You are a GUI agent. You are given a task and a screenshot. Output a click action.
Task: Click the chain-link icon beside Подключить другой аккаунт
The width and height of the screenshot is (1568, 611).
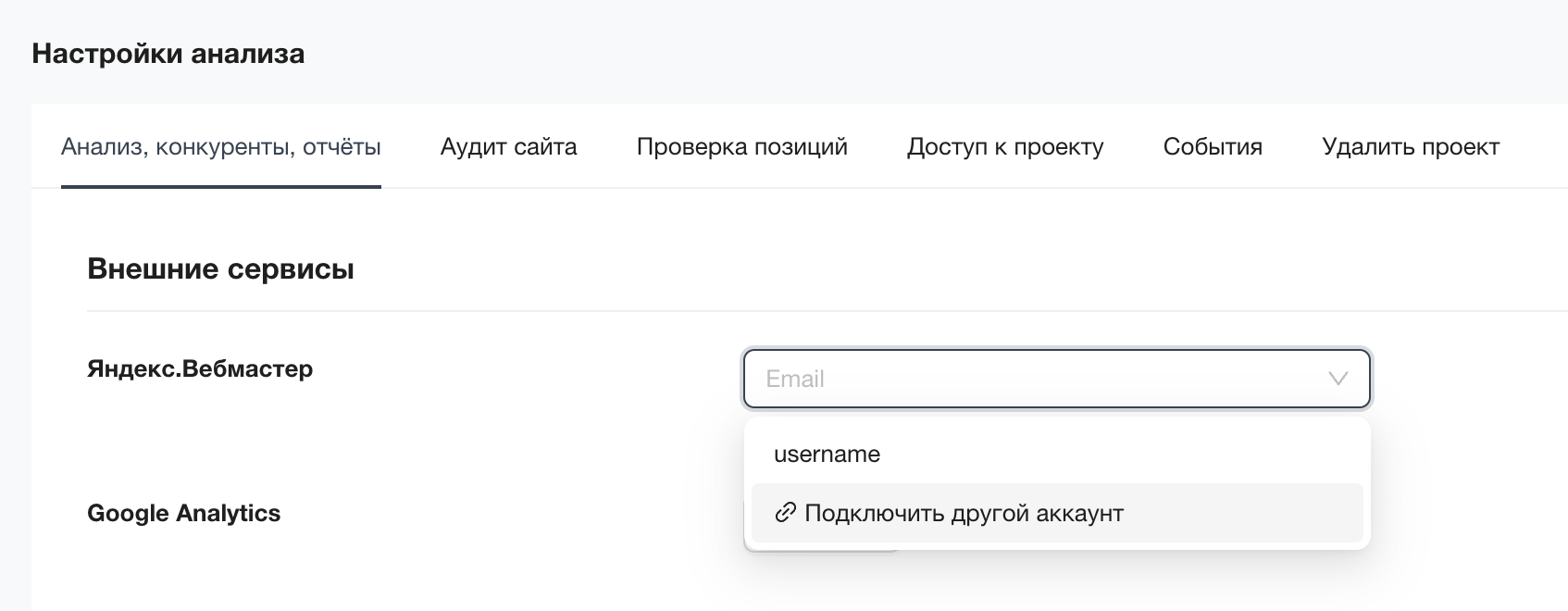785,513
